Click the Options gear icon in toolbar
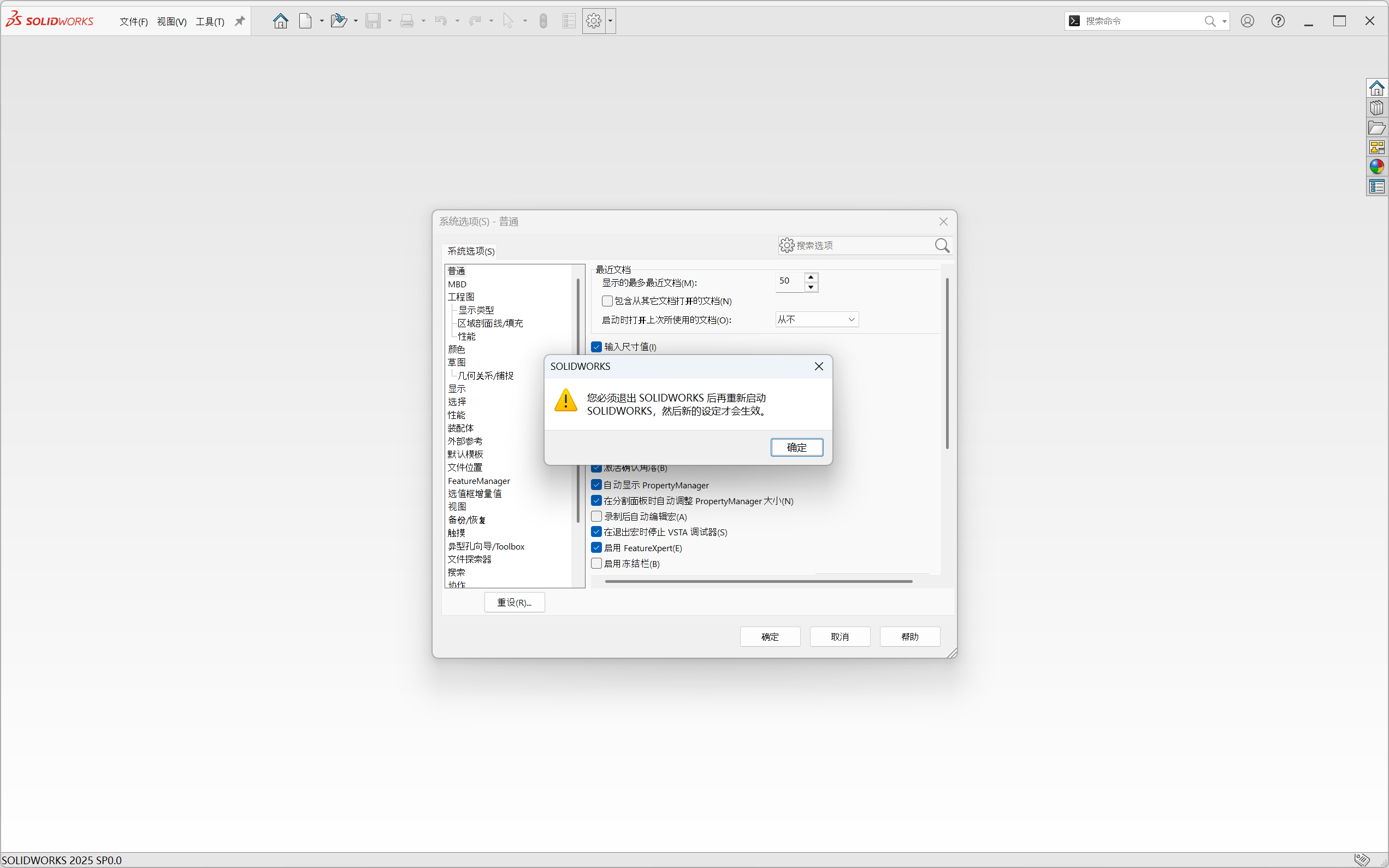1389x868 pixels. (x=594, y=21)
